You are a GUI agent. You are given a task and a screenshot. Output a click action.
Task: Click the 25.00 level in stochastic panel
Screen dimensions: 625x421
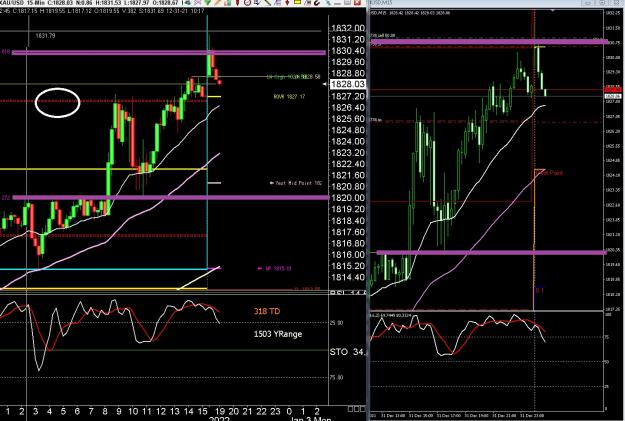click(336, 323)
